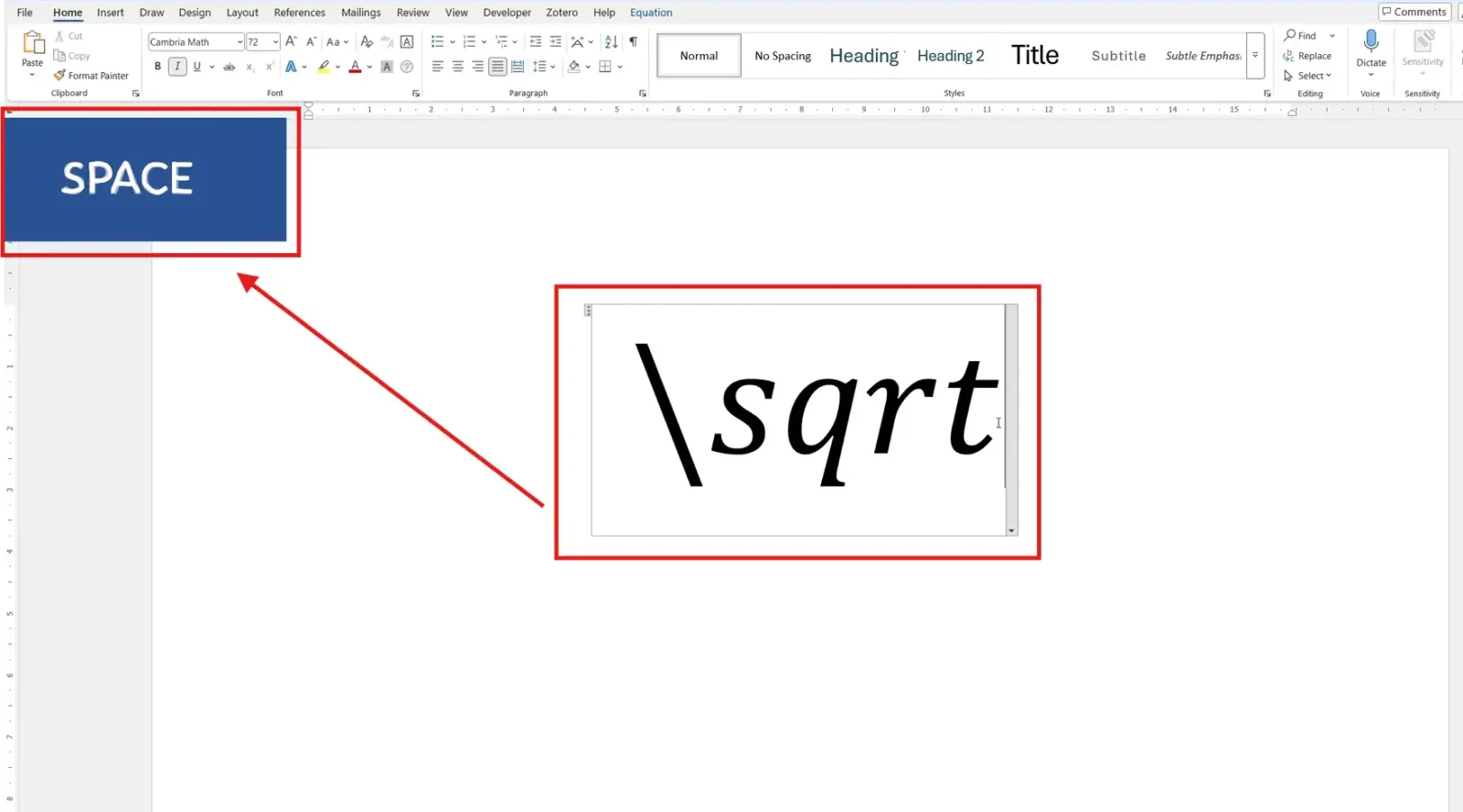Open the File menu
1463x812 pixels.
(25, 13)
